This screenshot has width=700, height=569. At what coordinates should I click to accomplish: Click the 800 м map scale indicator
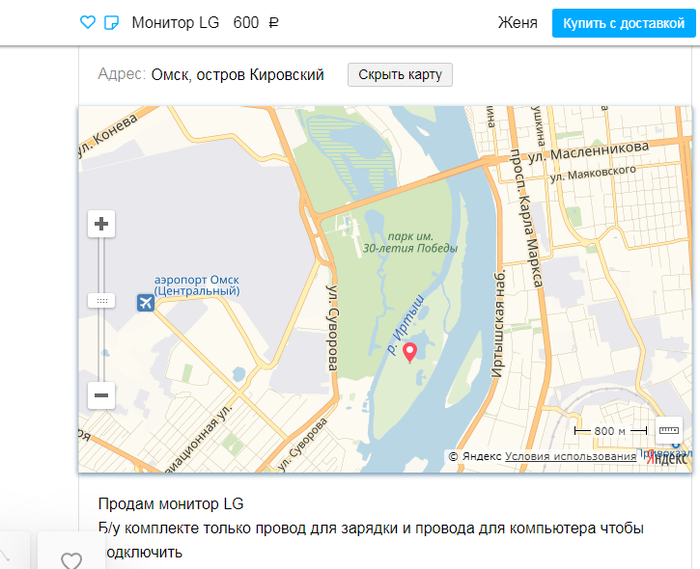tap(610, 431)
